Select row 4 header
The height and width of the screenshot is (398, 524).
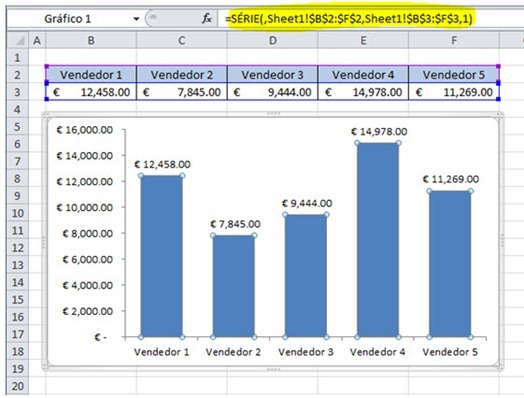tap(18, 109)
